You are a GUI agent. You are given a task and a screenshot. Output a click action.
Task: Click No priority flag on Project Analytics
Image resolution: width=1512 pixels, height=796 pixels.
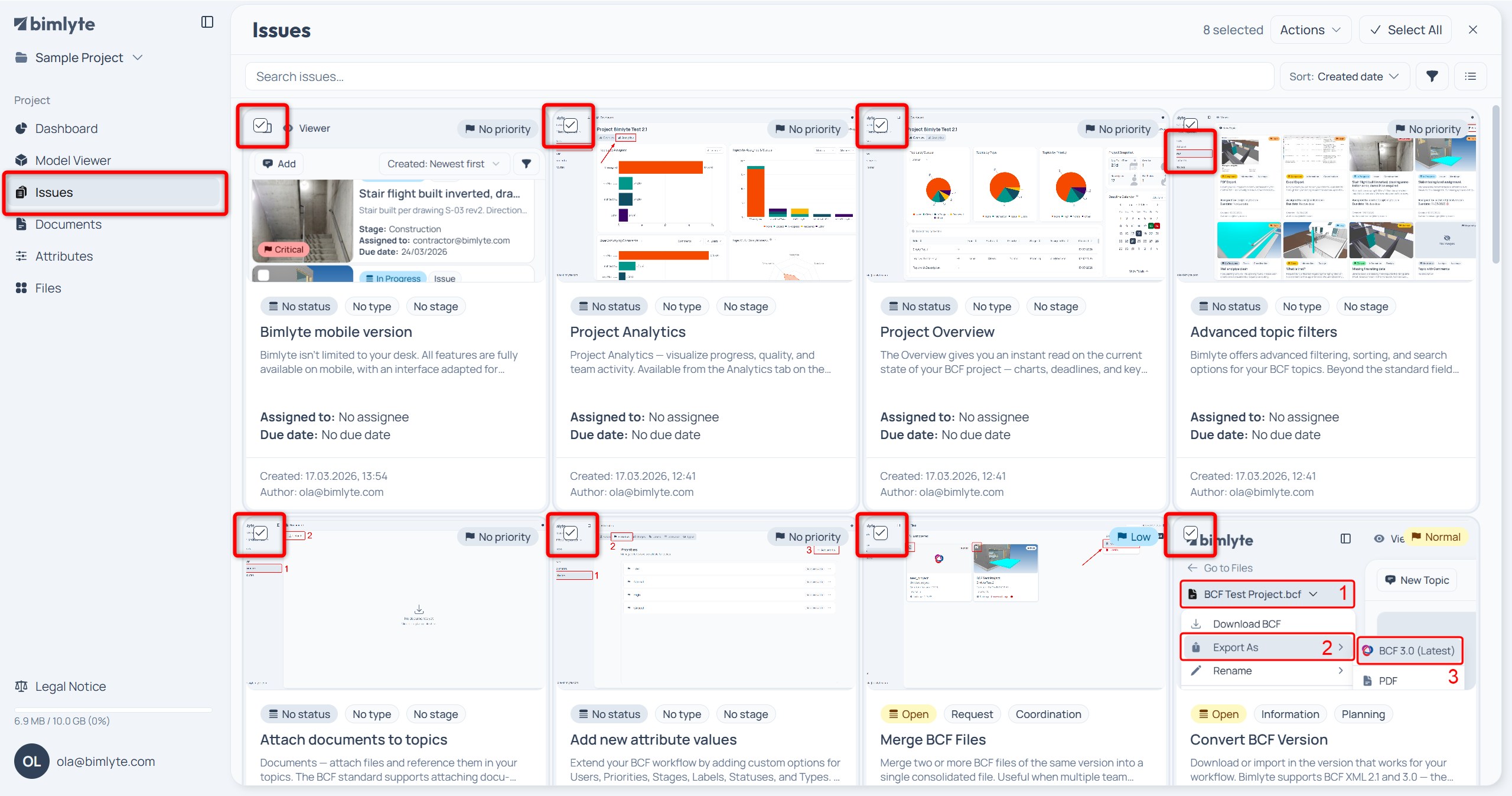click(x=808, y=129)
